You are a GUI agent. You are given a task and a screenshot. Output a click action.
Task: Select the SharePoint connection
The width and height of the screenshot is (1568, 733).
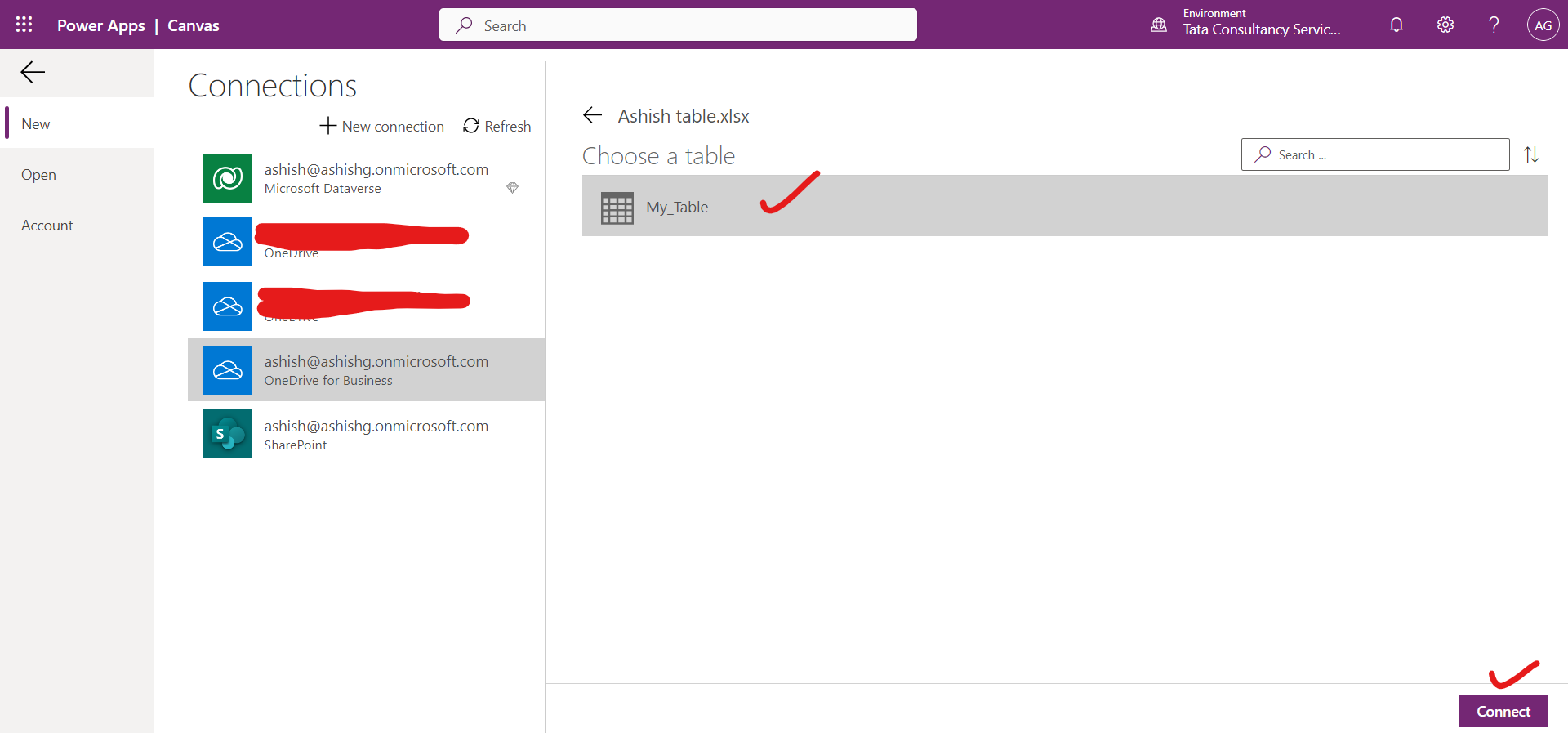pos(366,434)
